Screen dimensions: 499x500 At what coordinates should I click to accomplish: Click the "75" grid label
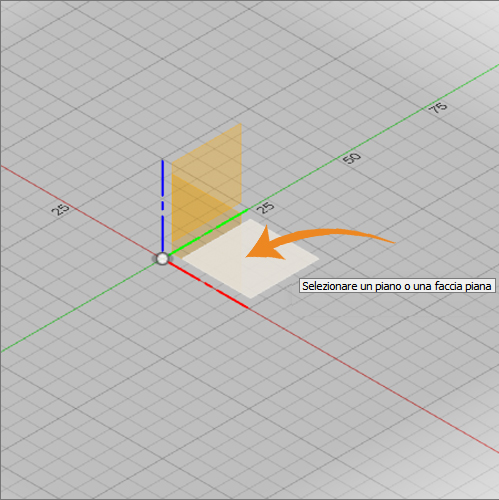[438, 108]
